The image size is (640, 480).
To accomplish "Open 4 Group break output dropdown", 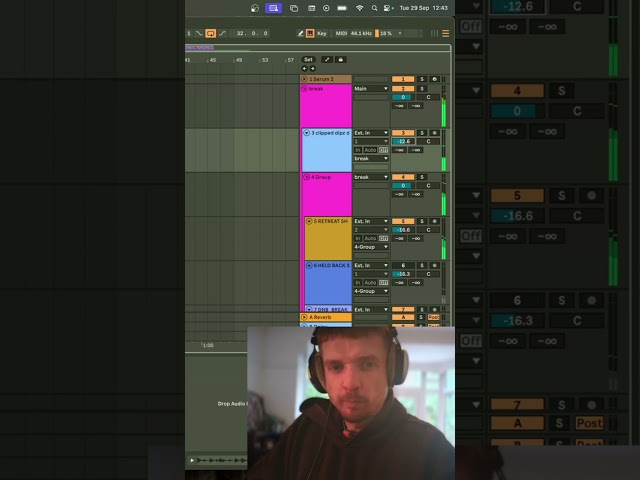I will coord(371,177).
